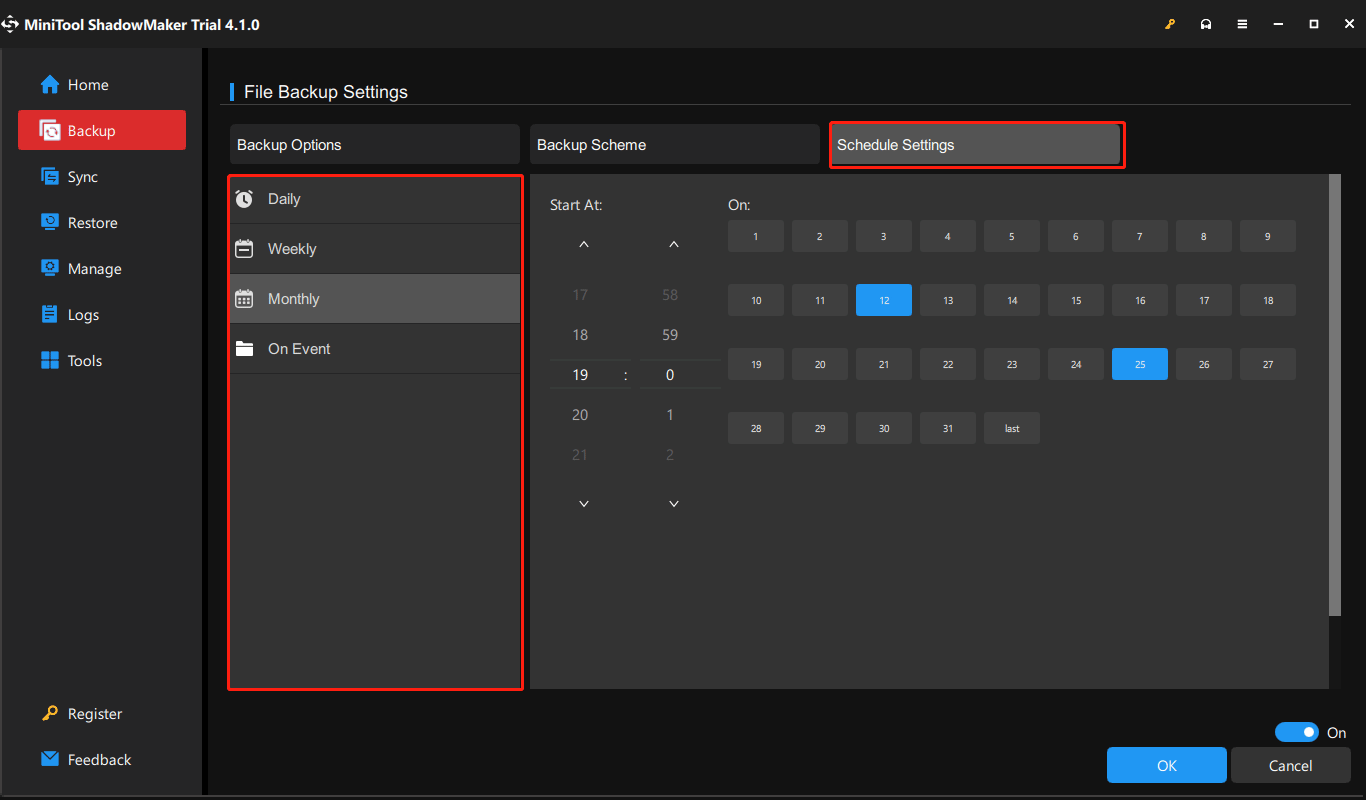This screenshot has height=800, width=1366.
Task: Select day 25 in the monthly grid
Action: tap(1139, 364)
